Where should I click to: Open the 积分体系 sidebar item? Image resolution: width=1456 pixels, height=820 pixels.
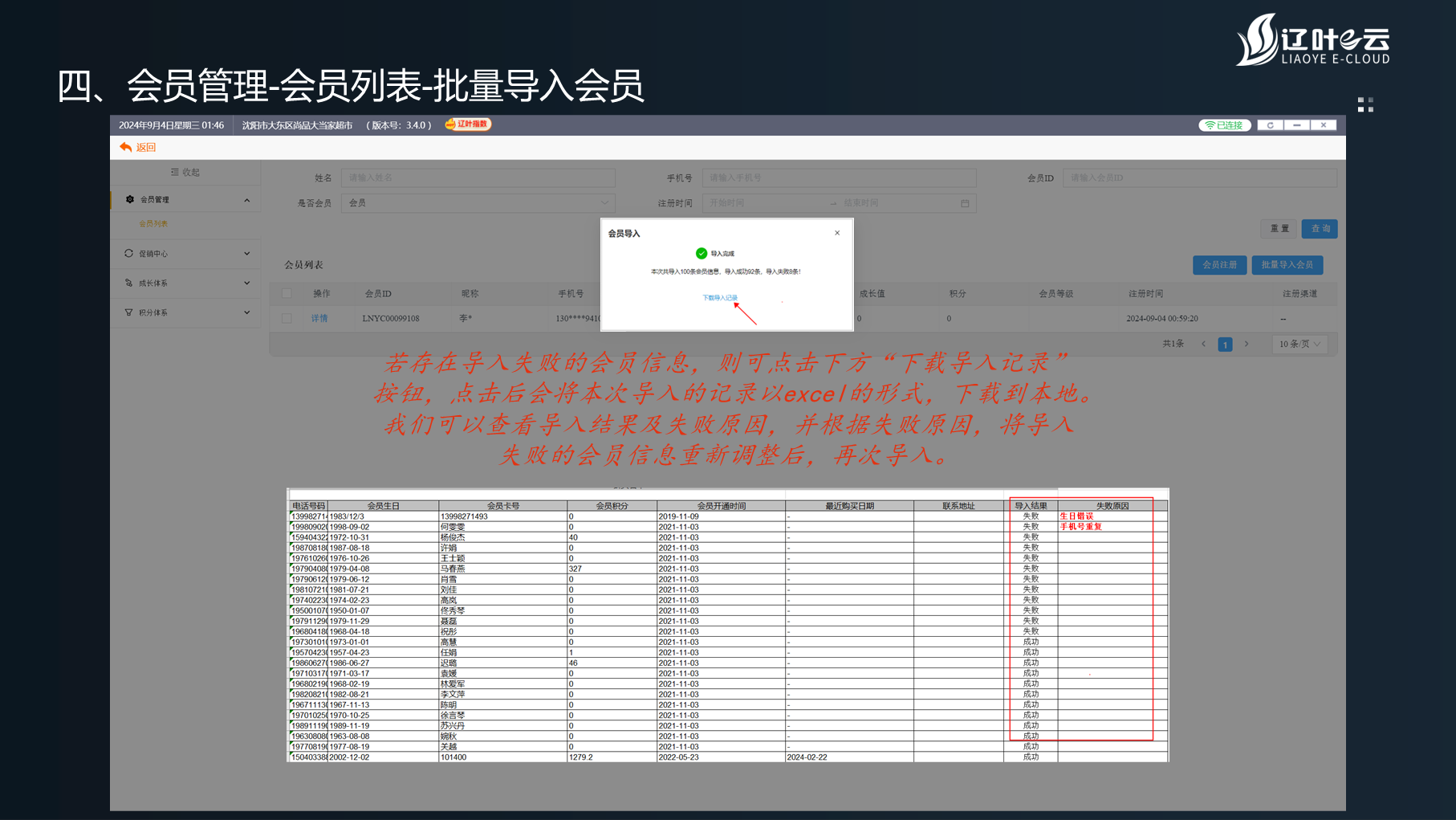[185, 312]
